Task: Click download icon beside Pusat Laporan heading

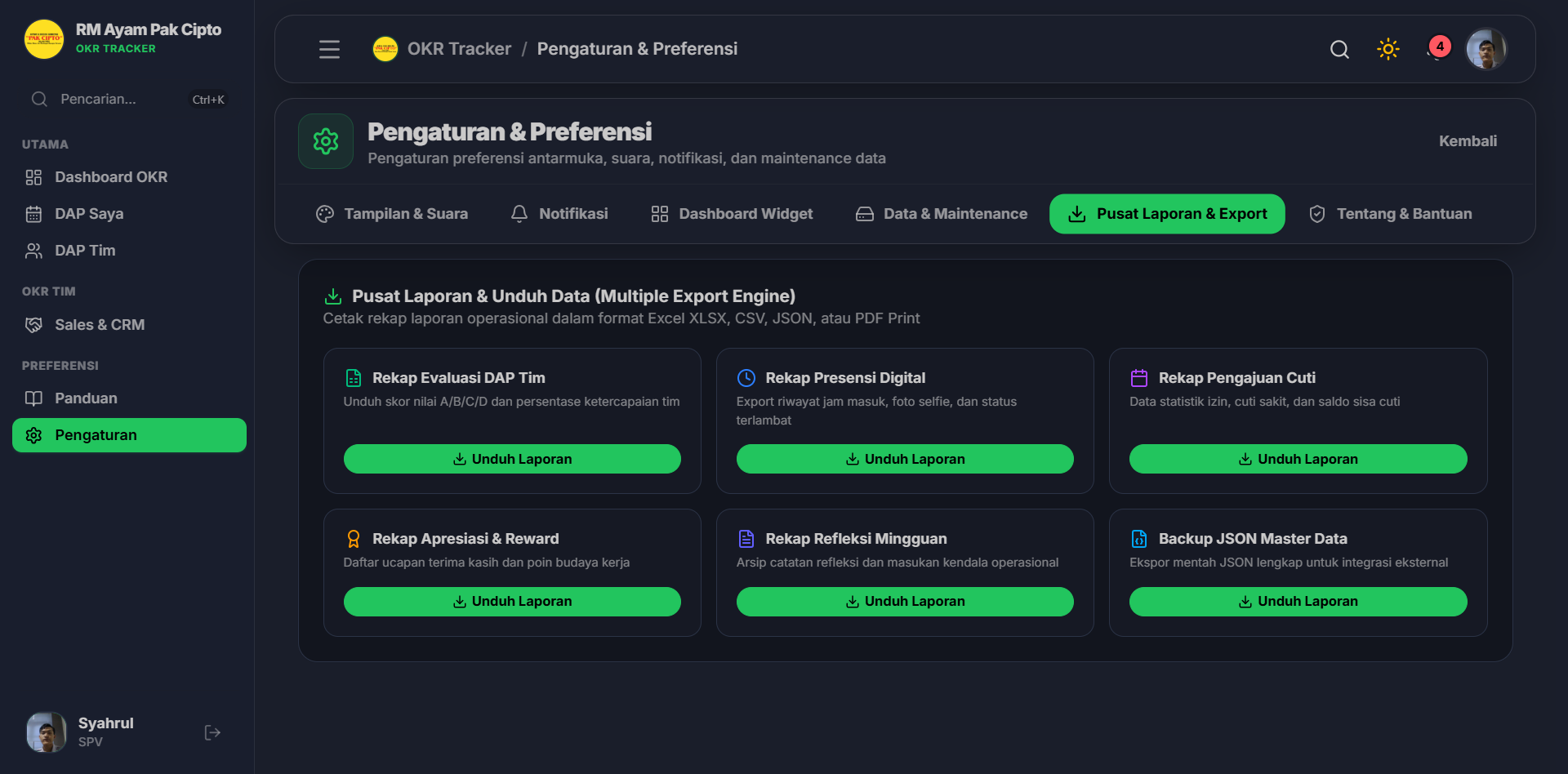Action: coord(333,296)
